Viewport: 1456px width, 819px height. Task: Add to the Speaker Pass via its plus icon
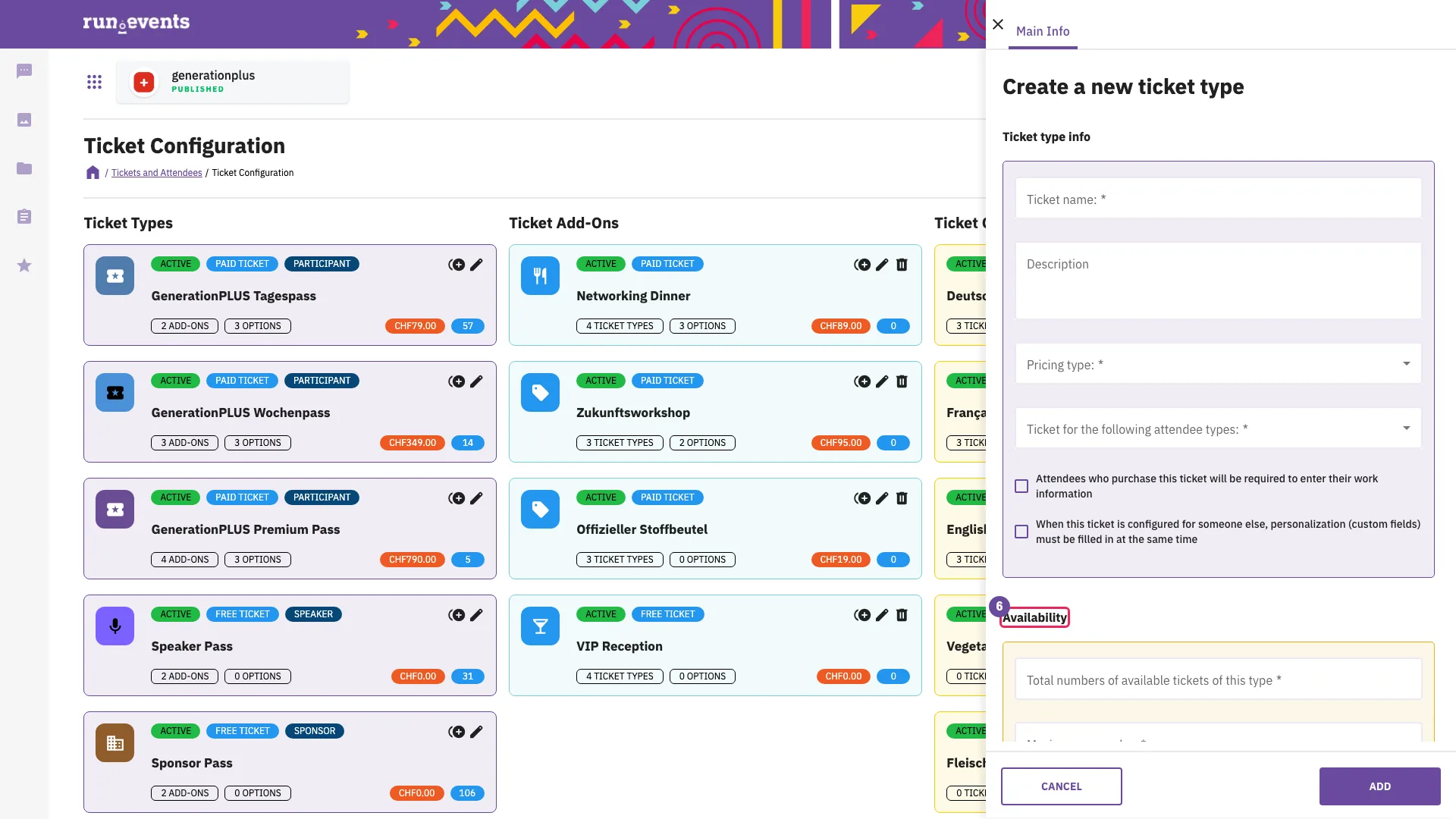457,615
